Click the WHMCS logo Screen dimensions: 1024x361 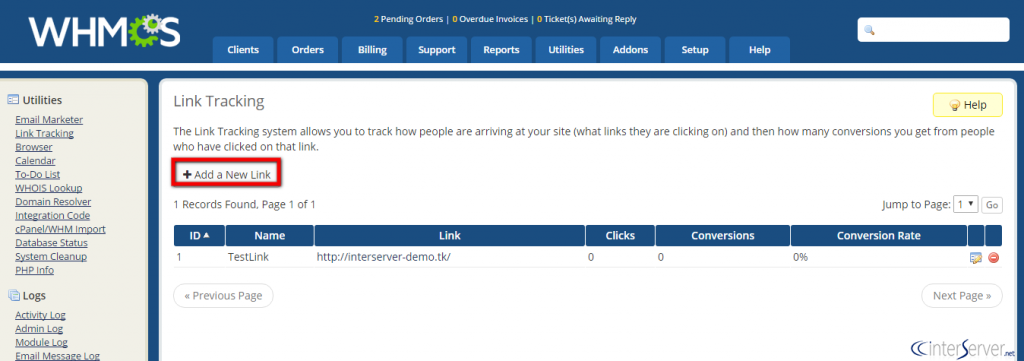tap(104, 31)
